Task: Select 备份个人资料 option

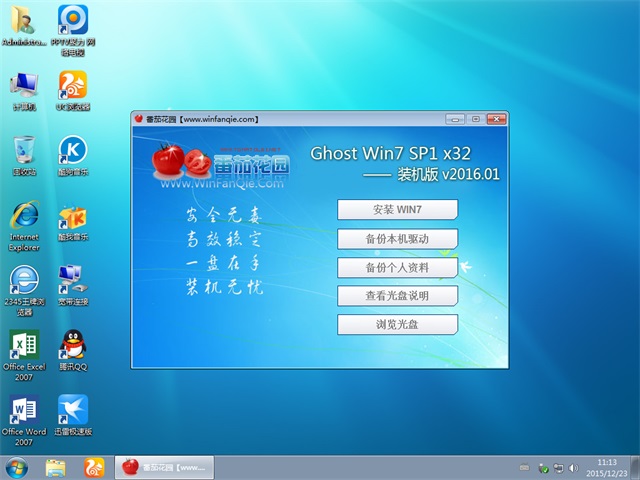Action: [x=397, y=267]
